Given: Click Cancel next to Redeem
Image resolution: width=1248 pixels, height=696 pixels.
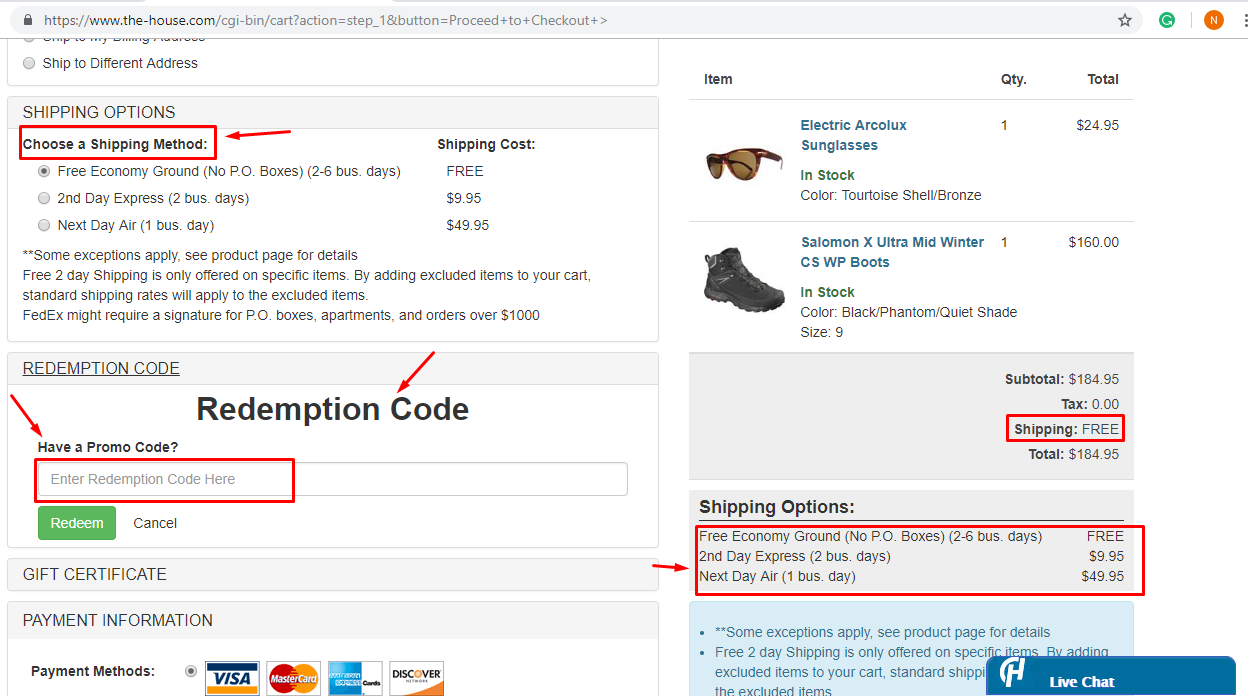Looking at the screenshot, I should point(155,523).
